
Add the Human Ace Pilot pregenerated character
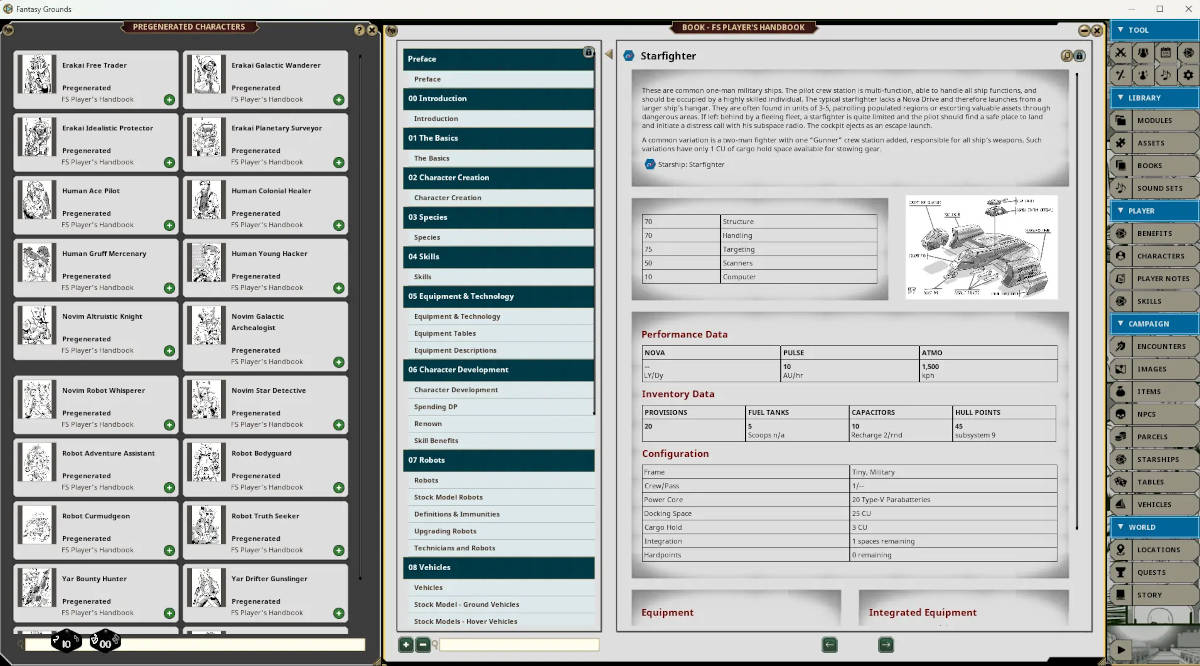tap(169, 225)
